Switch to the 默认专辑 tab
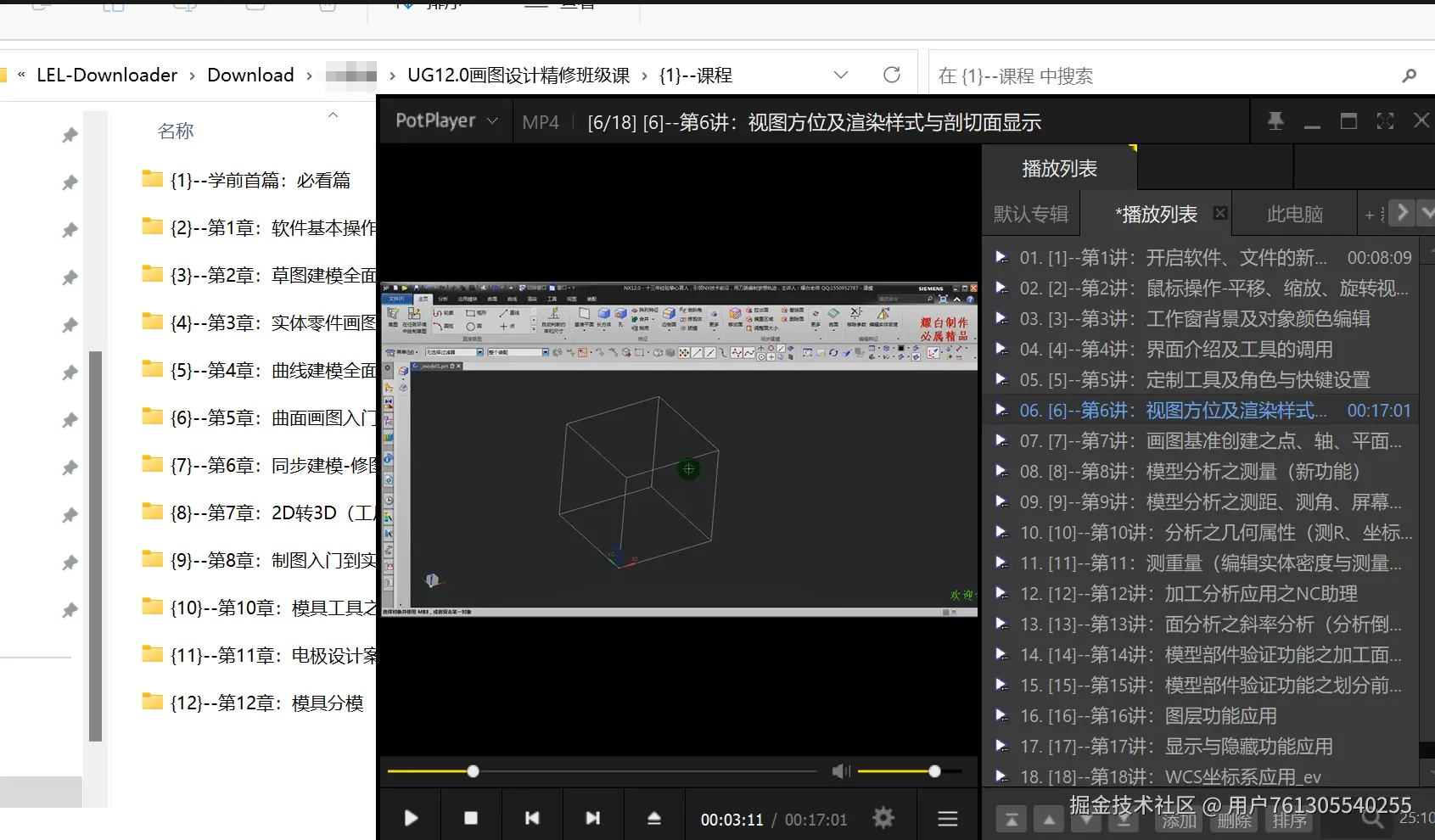Screen dimensions: 1435x840 1030,213
